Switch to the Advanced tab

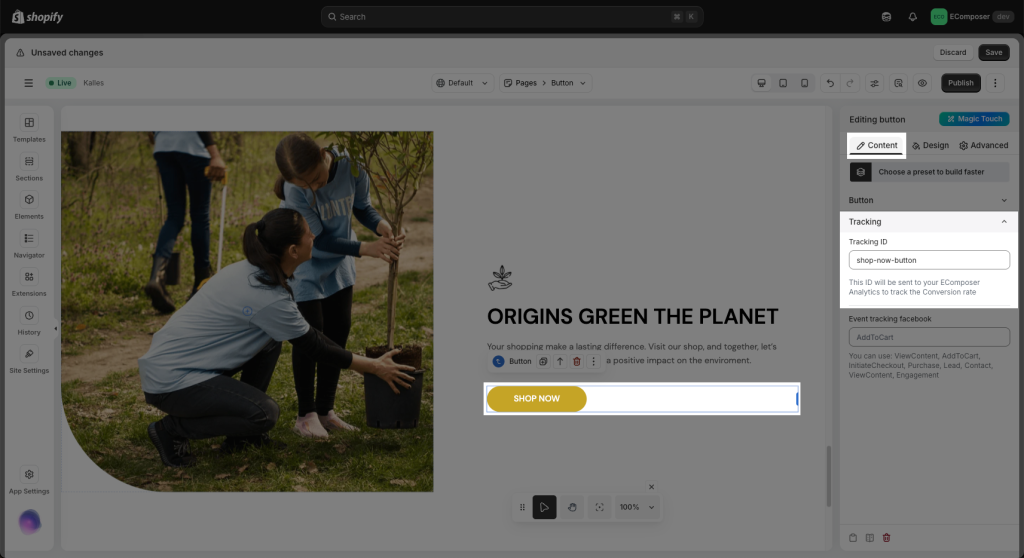tap(983, 145)
